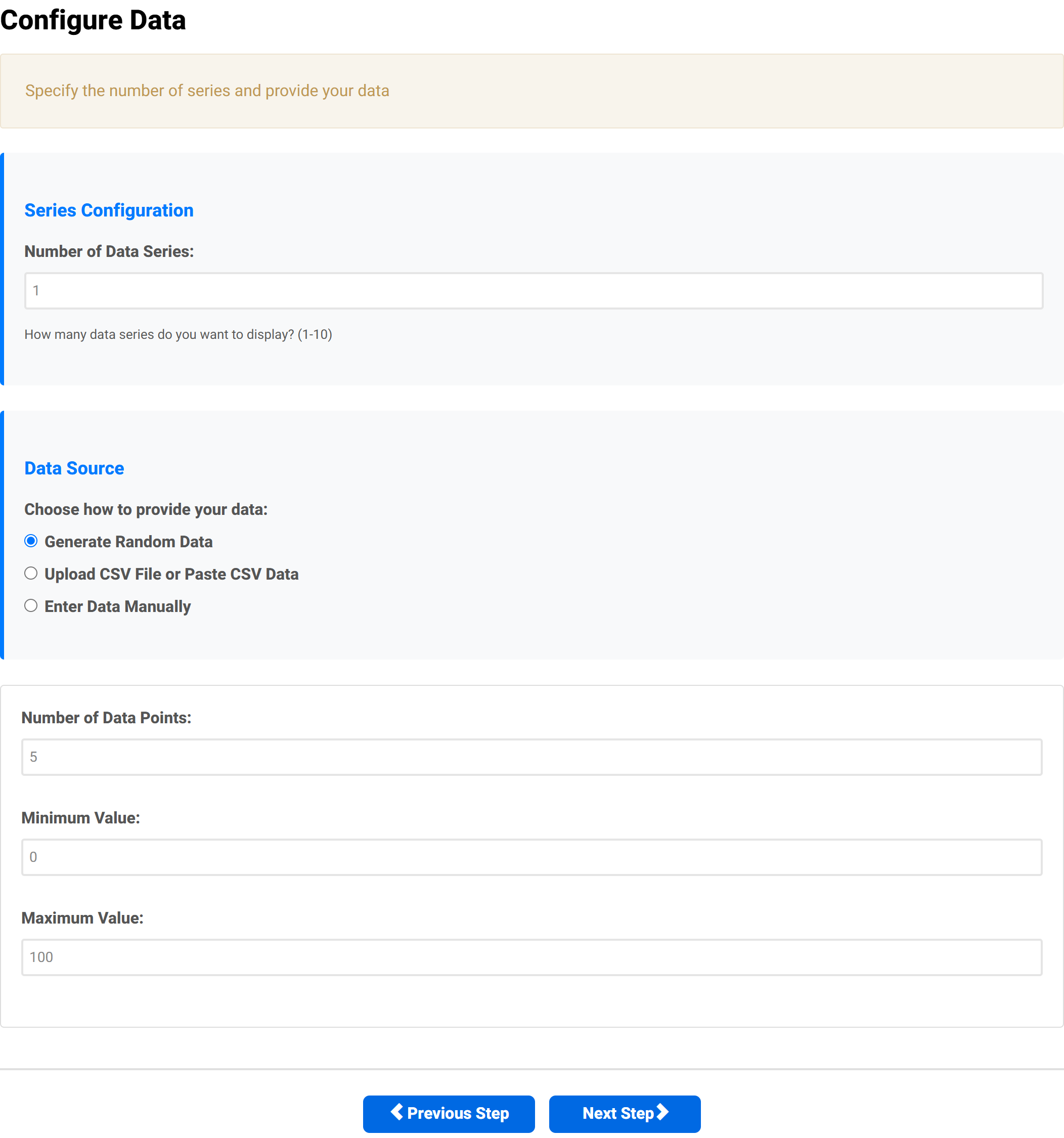Click the 'Number of Data Series:' label
The height and width of the screenshot is (1138, 1064).
click(109, 251)
